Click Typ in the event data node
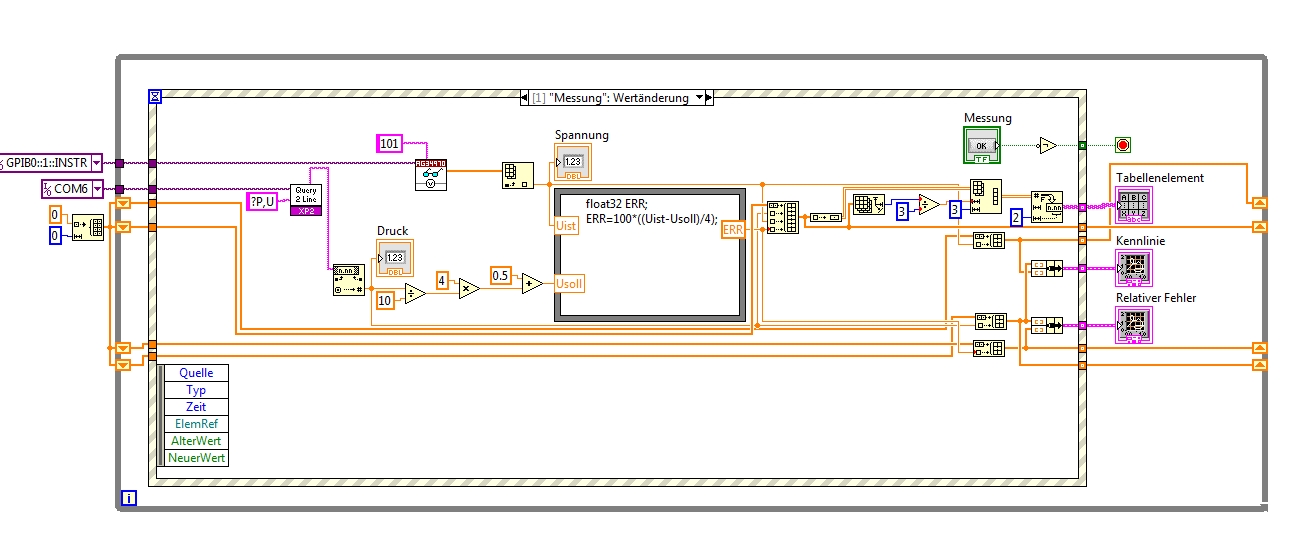Screen dimensions: 1292x538 [197, 390]
